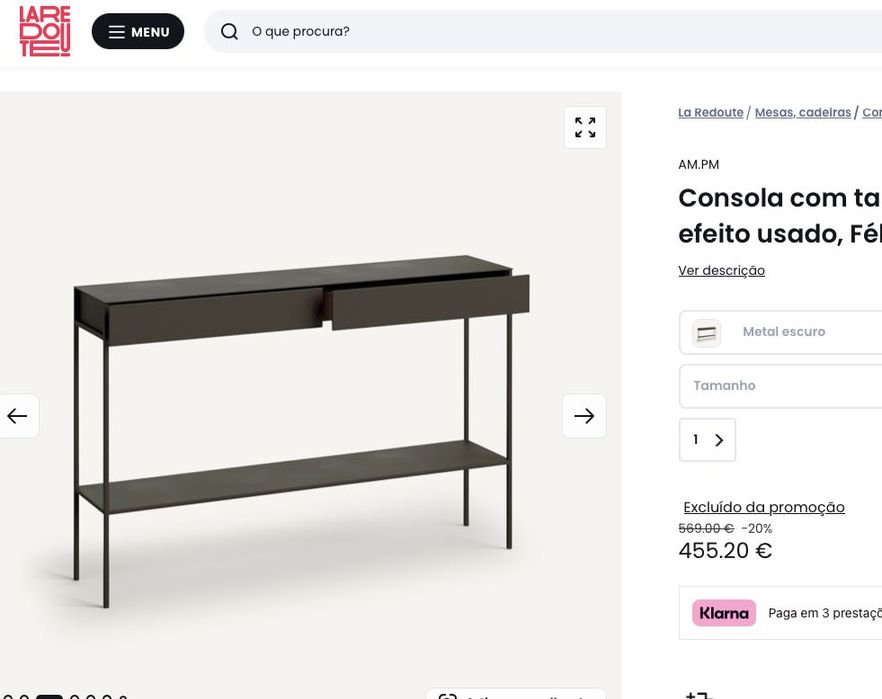Open the Tamanho size dropdown
The width and height of the screenshot is (882, 699).
[x=790, y=386]
